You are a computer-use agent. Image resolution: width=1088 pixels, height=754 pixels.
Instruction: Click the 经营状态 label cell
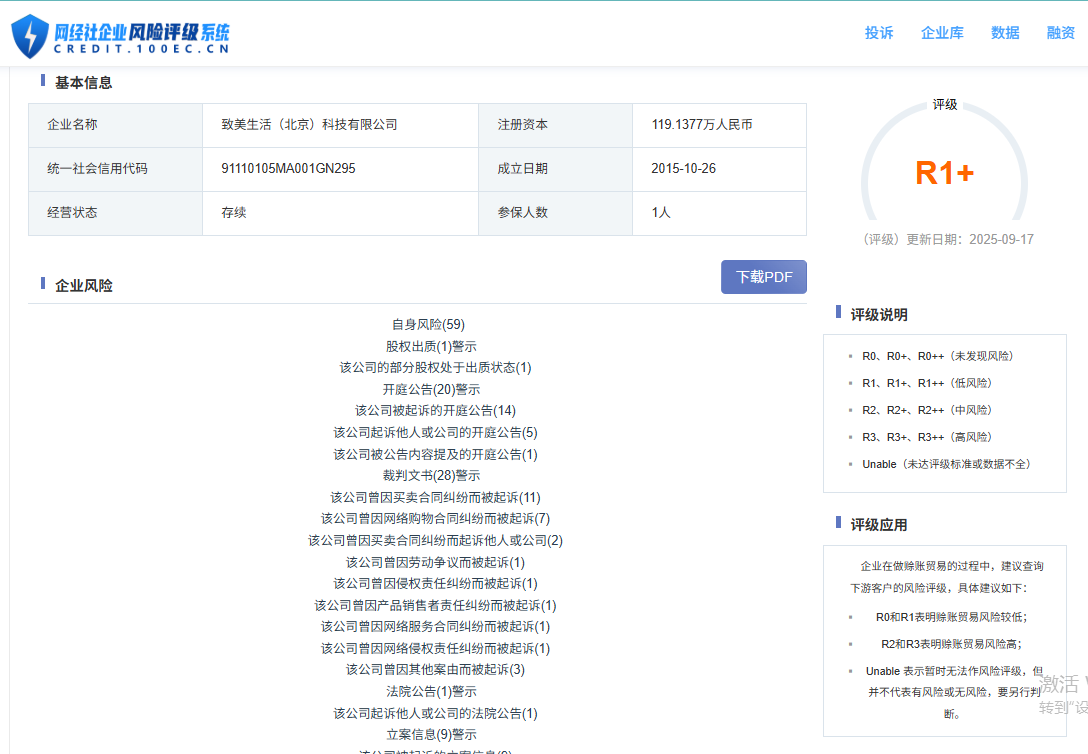coord(115,212)
